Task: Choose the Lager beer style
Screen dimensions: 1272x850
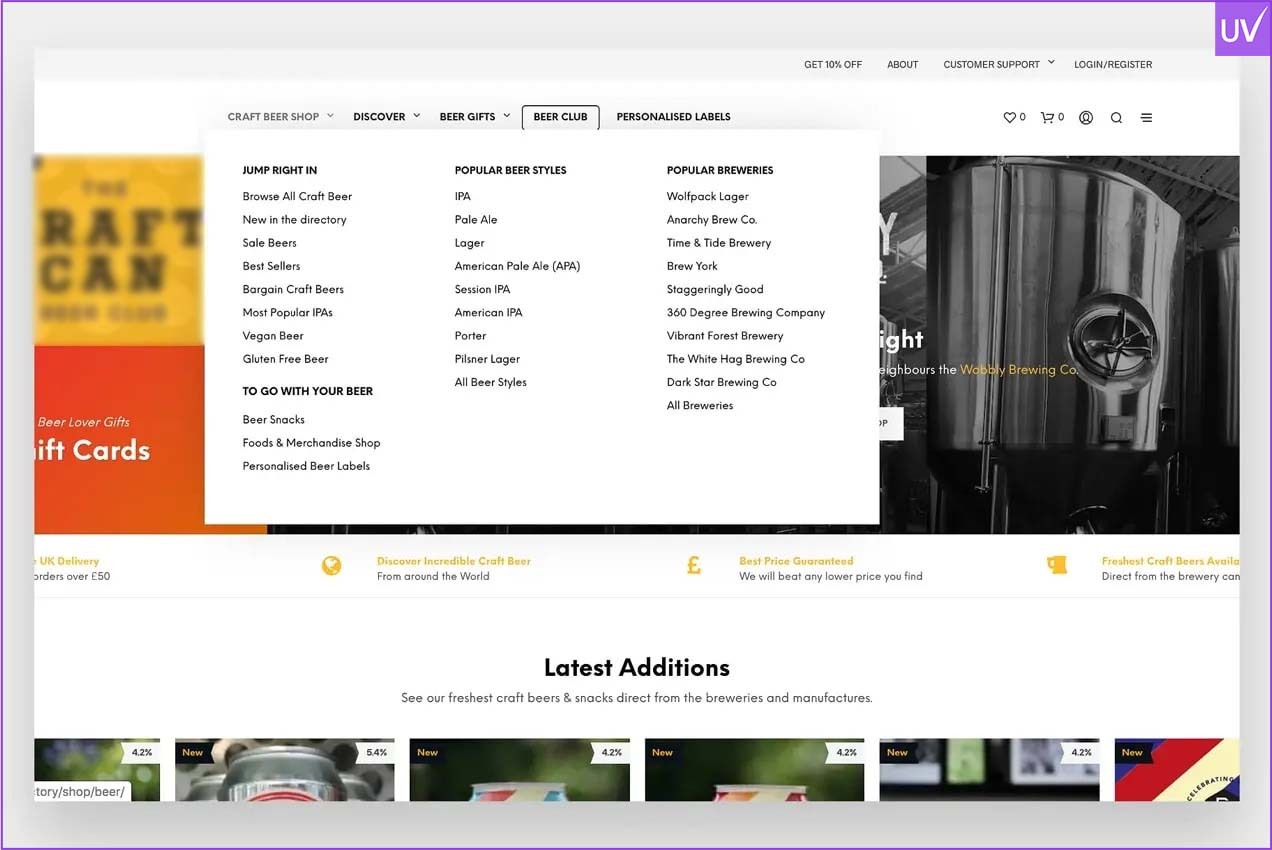Action: 469,243
